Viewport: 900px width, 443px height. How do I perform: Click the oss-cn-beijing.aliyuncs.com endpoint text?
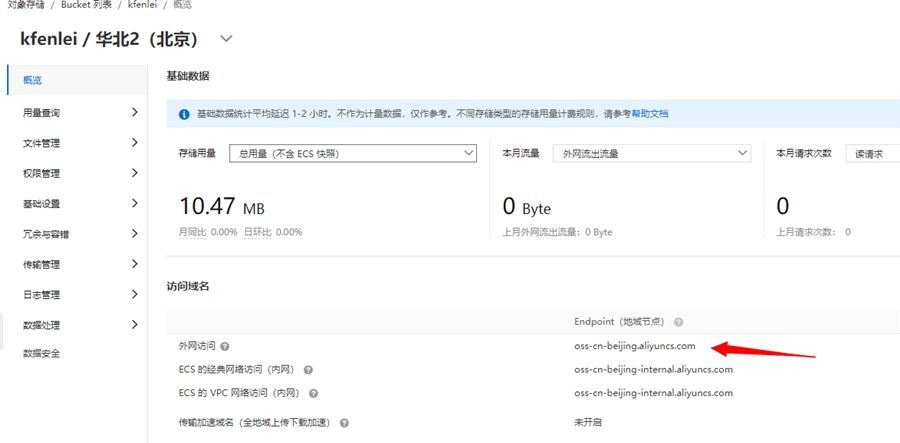point(634,346)
